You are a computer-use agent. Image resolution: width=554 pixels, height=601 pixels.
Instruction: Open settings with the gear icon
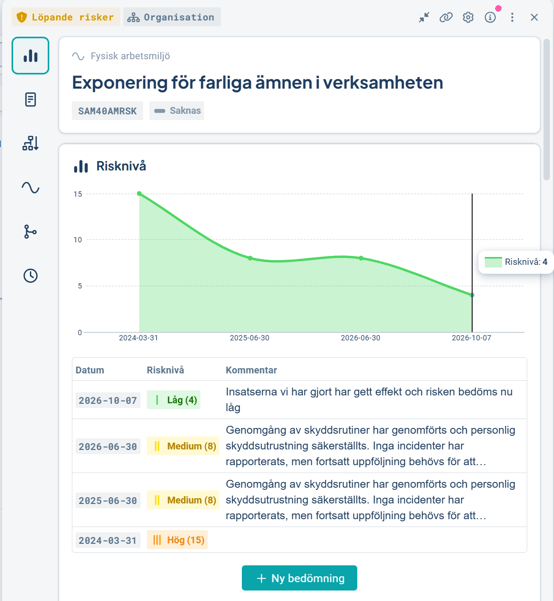click(x=468, y=17)
